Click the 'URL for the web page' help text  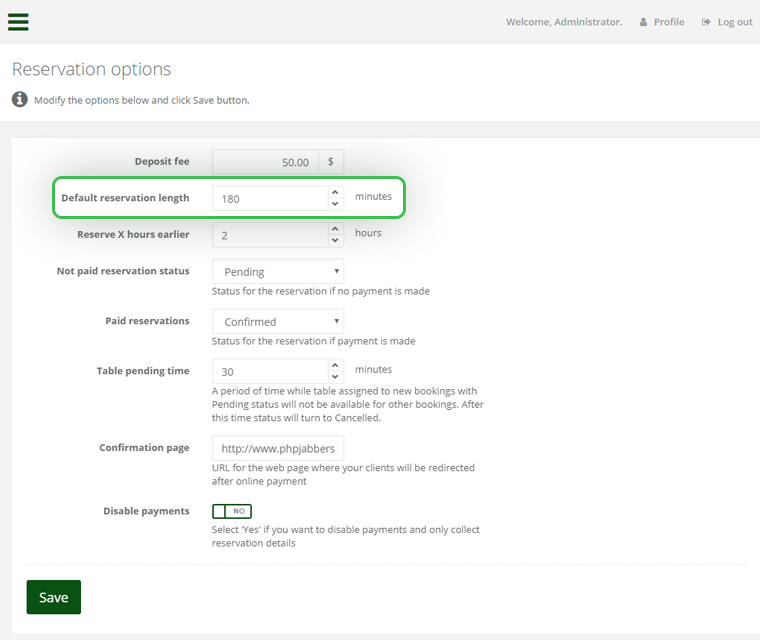[343, 474]
